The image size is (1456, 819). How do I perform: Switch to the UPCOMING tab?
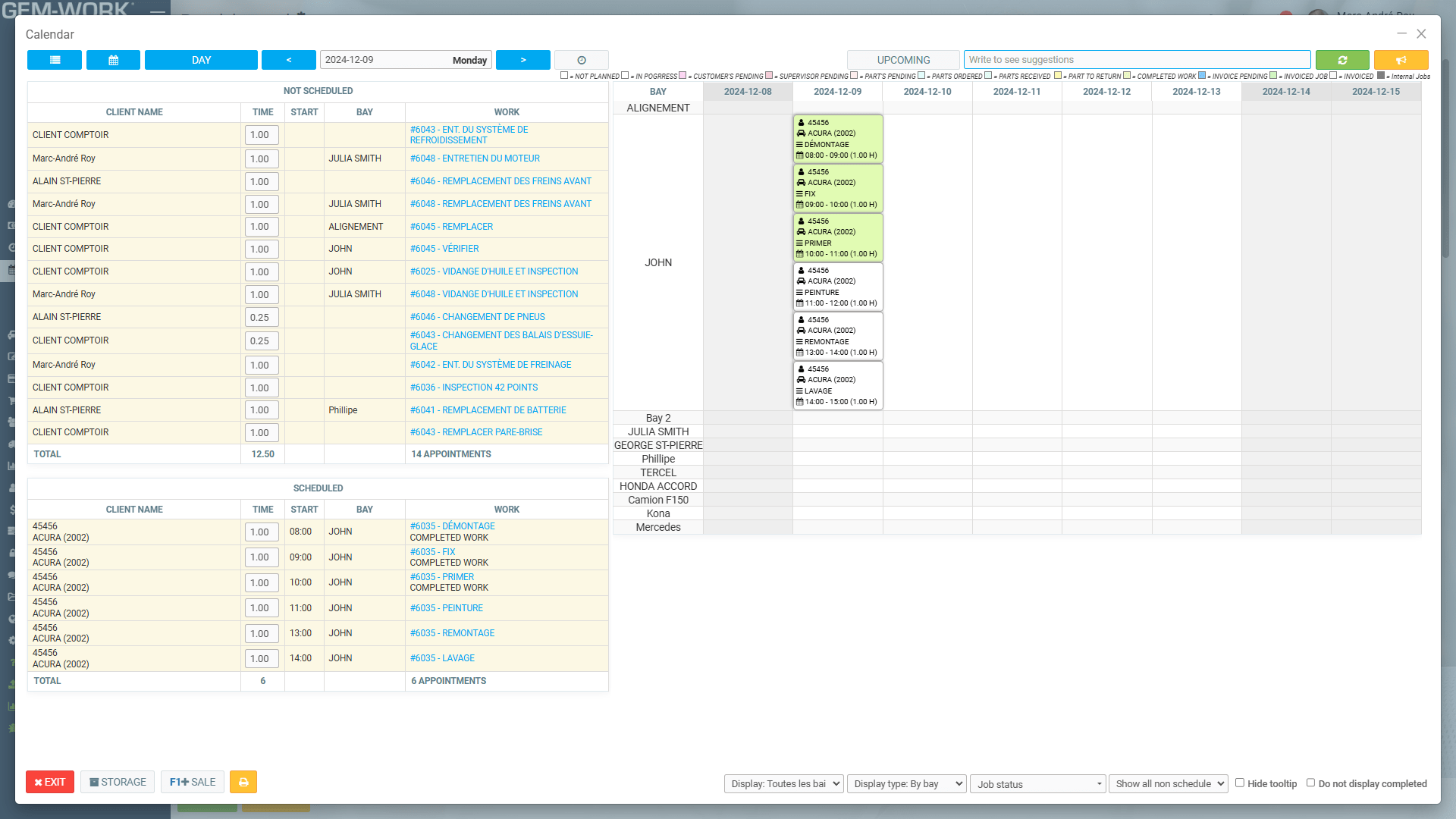point(903,60)
